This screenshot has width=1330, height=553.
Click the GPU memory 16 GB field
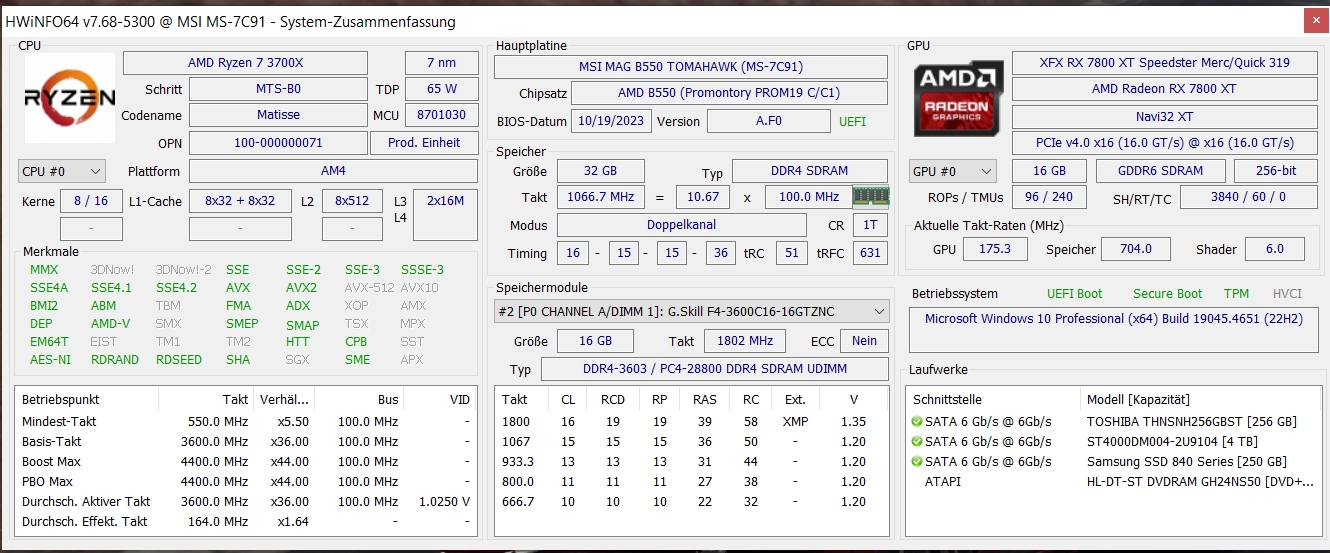(1049, 171)
